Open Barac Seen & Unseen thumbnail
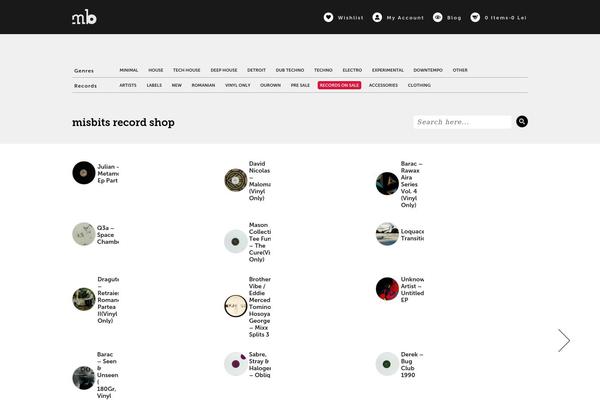The width and height of the screenshot is (600, 400). click(84, 378)
